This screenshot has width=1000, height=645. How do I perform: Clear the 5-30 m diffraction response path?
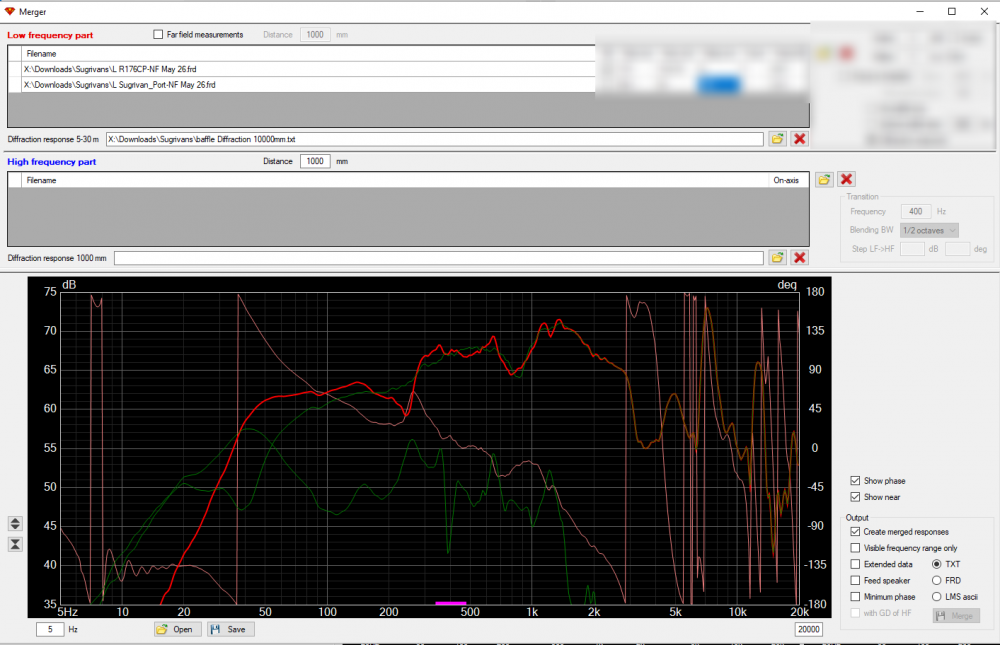click(x=799, y=138)
